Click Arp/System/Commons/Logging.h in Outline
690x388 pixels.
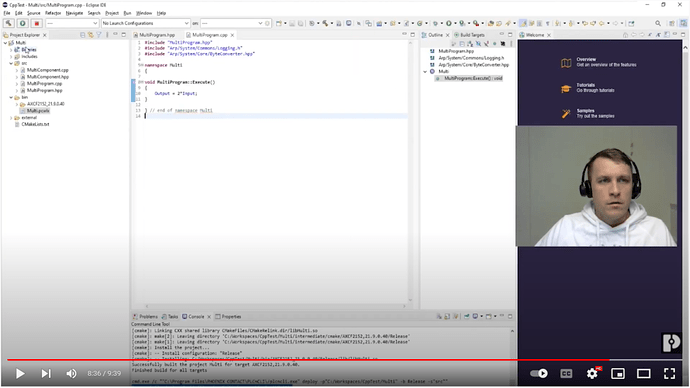click(x=471, y=58)
